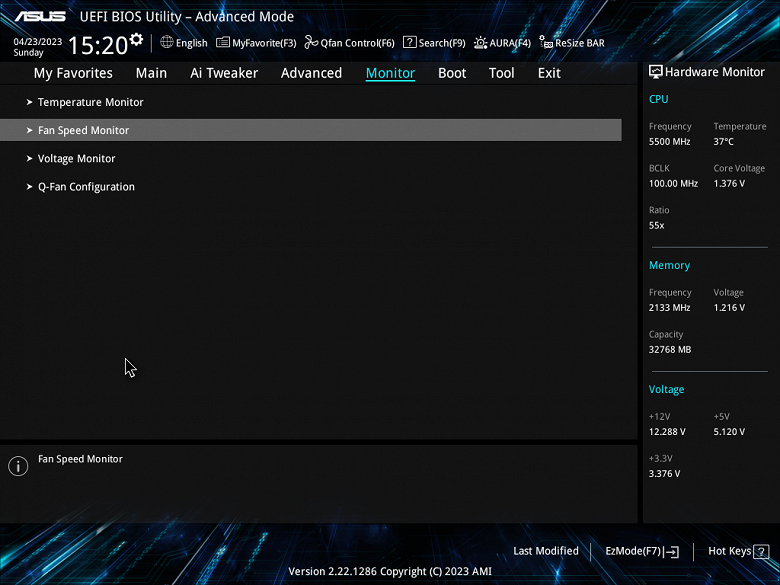
Task: Click the globe language icon
Action: click(x=167, y=42)
